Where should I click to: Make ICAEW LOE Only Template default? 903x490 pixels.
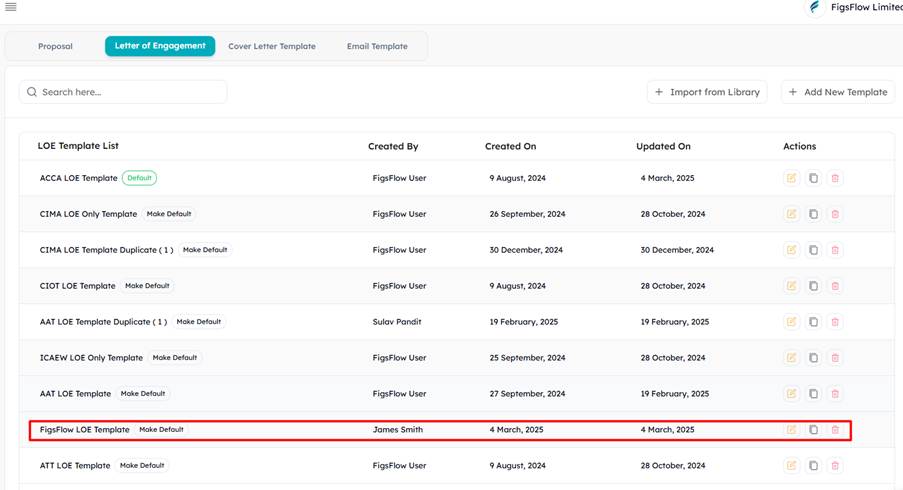pyautogui.click(x=175, y=358)
